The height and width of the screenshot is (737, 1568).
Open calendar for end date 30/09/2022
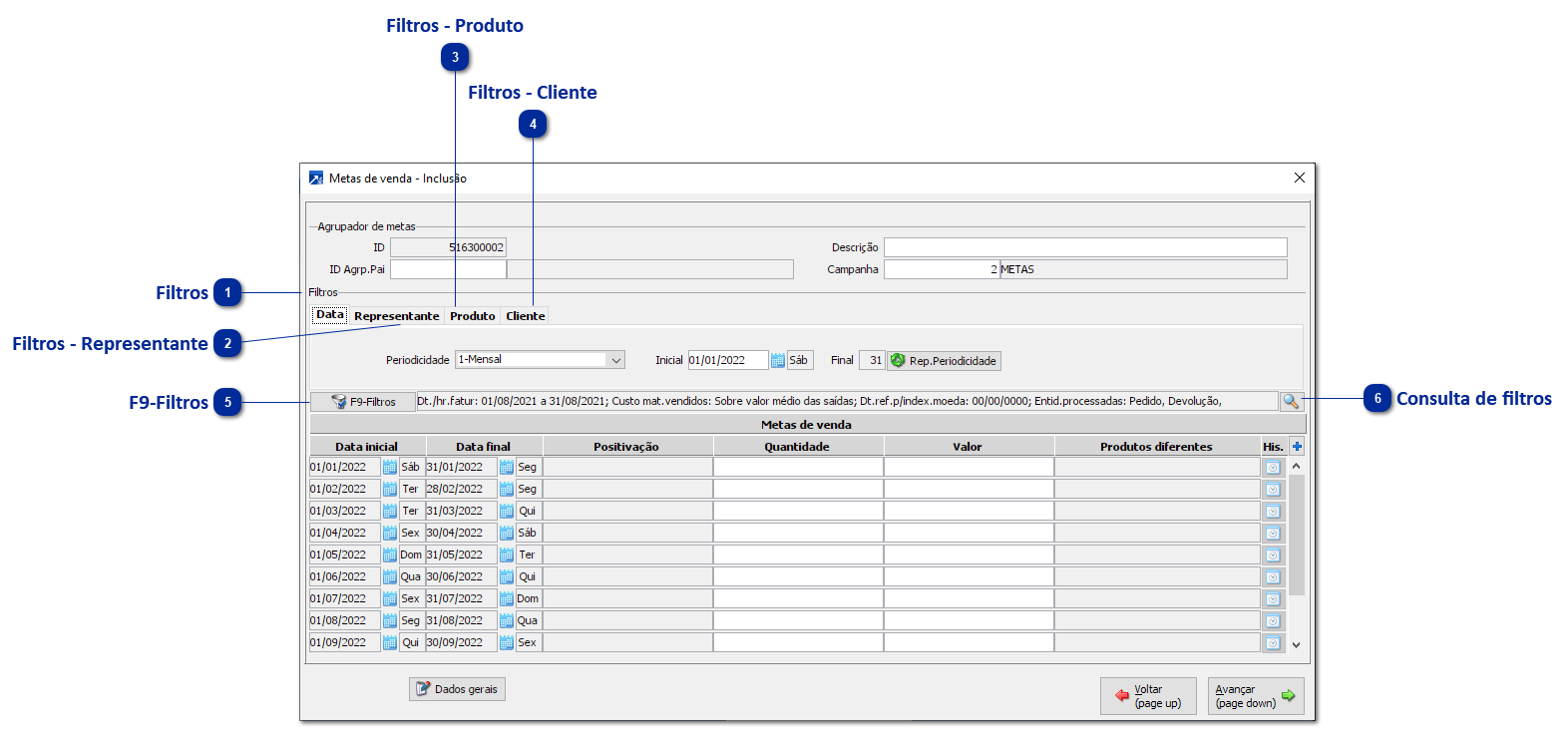coord(507,642)
